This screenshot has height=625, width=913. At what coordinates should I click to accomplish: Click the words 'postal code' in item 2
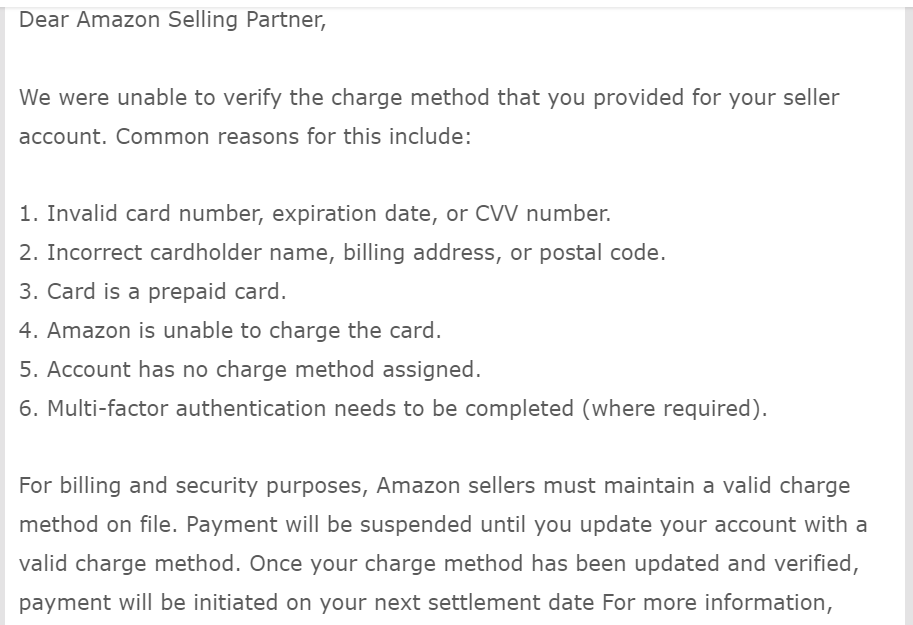[x=599, y=254]
